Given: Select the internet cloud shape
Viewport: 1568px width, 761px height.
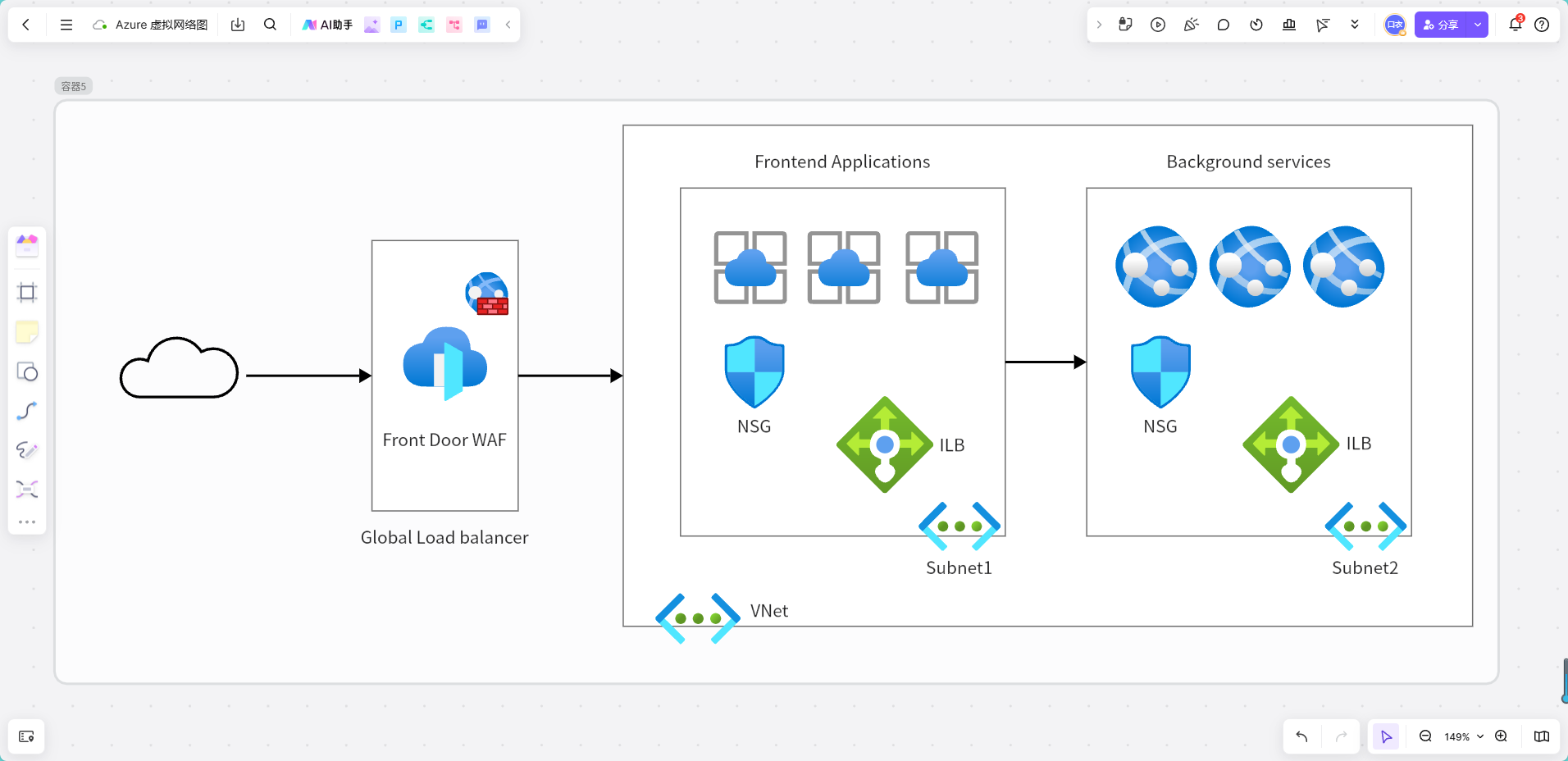Looking at the screenshot, I should [x=179, y=367].
